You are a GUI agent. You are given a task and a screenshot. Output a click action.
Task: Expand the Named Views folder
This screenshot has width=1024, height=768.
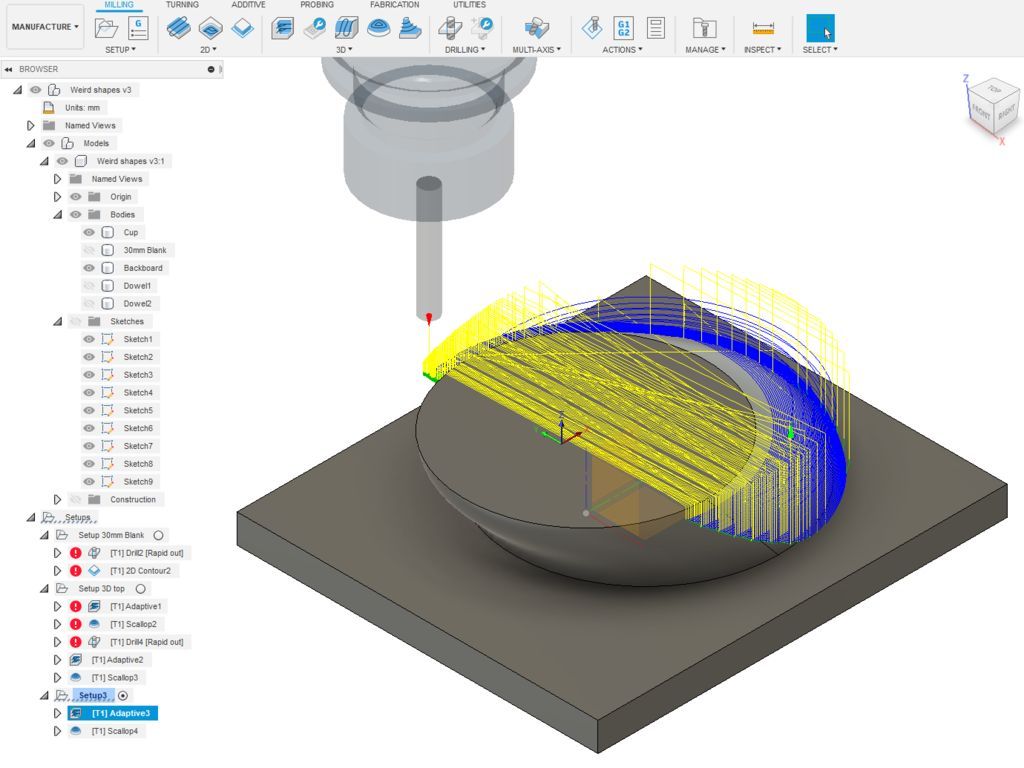[29, 125]
